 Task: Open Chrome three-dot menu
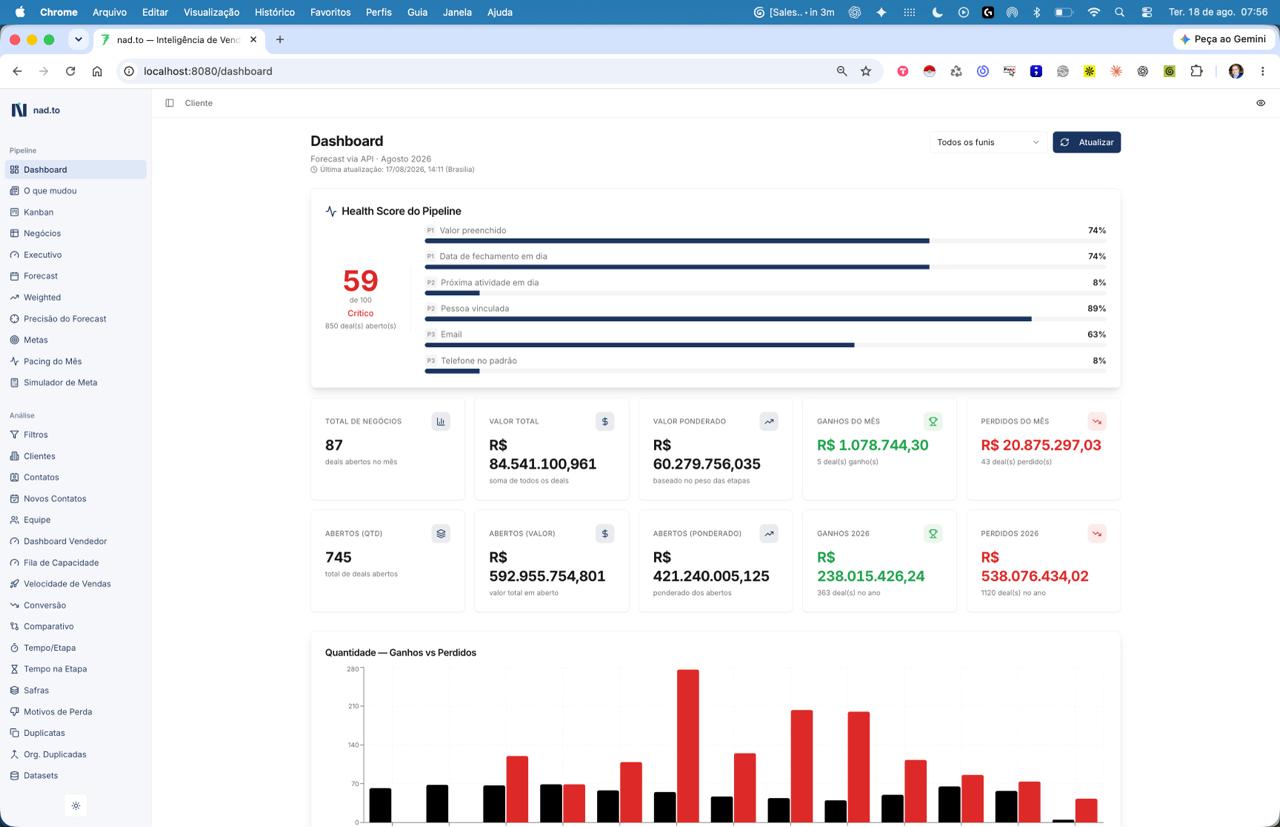point(1263,71)
